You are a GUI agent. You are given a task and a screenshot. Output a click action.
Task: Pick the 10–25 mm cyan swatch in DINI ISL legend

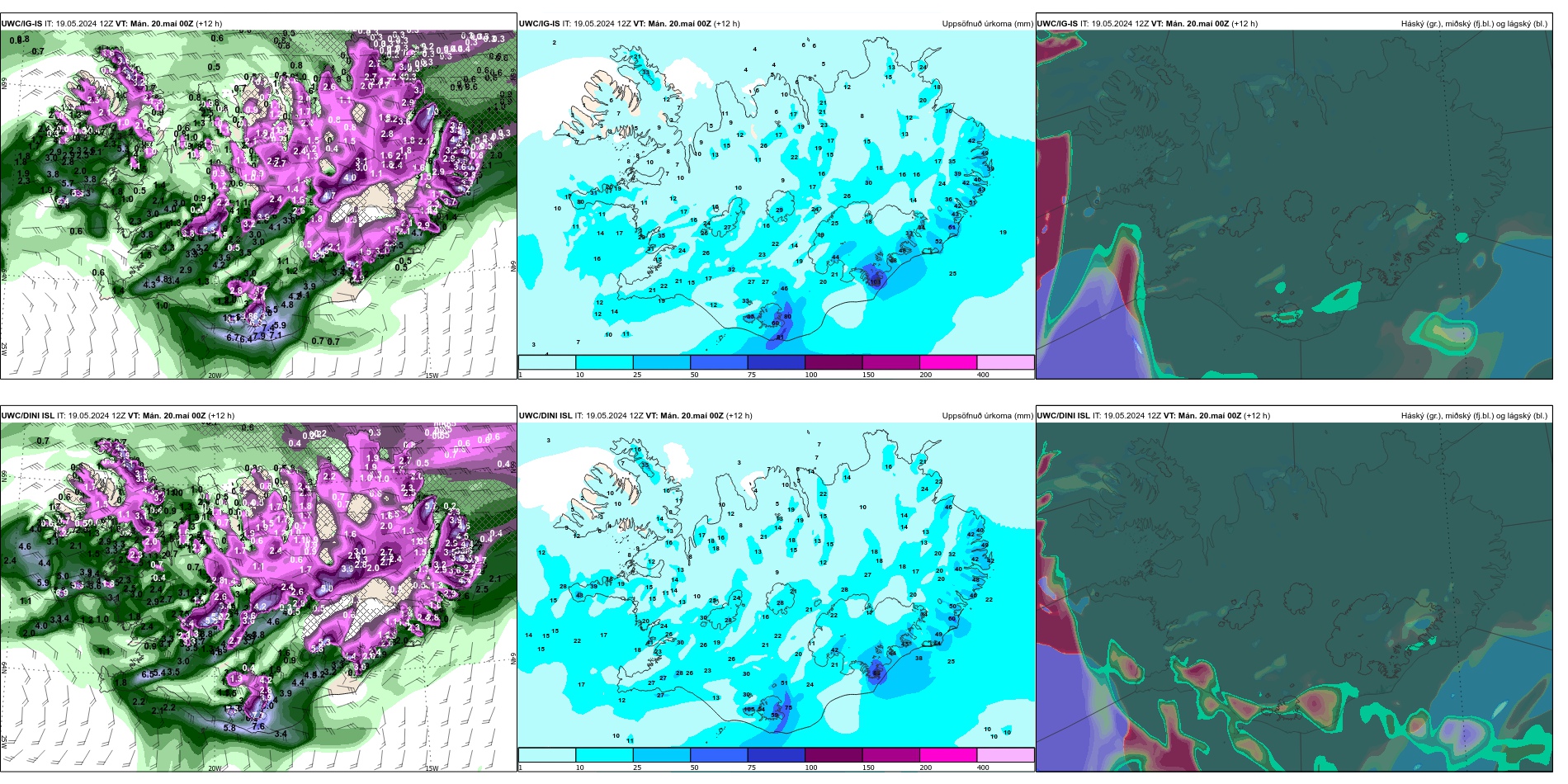click(604, 754)
